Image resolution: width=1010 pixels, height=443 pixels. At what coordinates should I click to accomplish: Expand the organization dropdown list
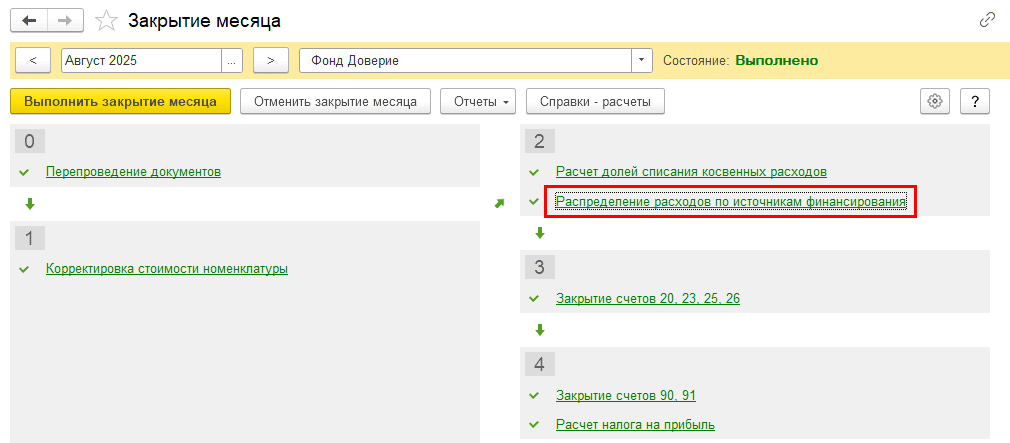coord(641,61)
